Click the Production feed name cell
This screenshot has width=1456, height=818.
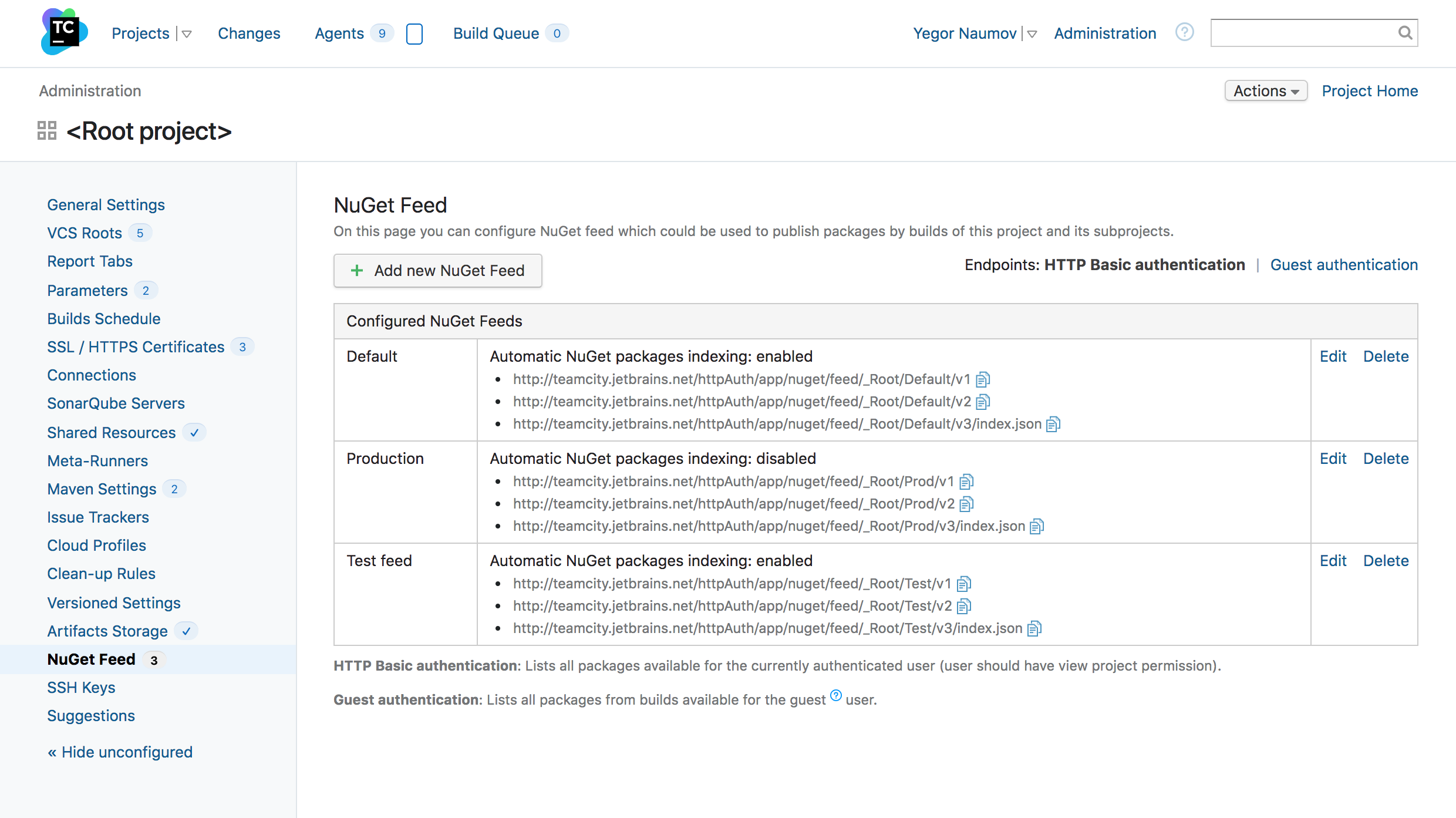[x=406, y=492]
